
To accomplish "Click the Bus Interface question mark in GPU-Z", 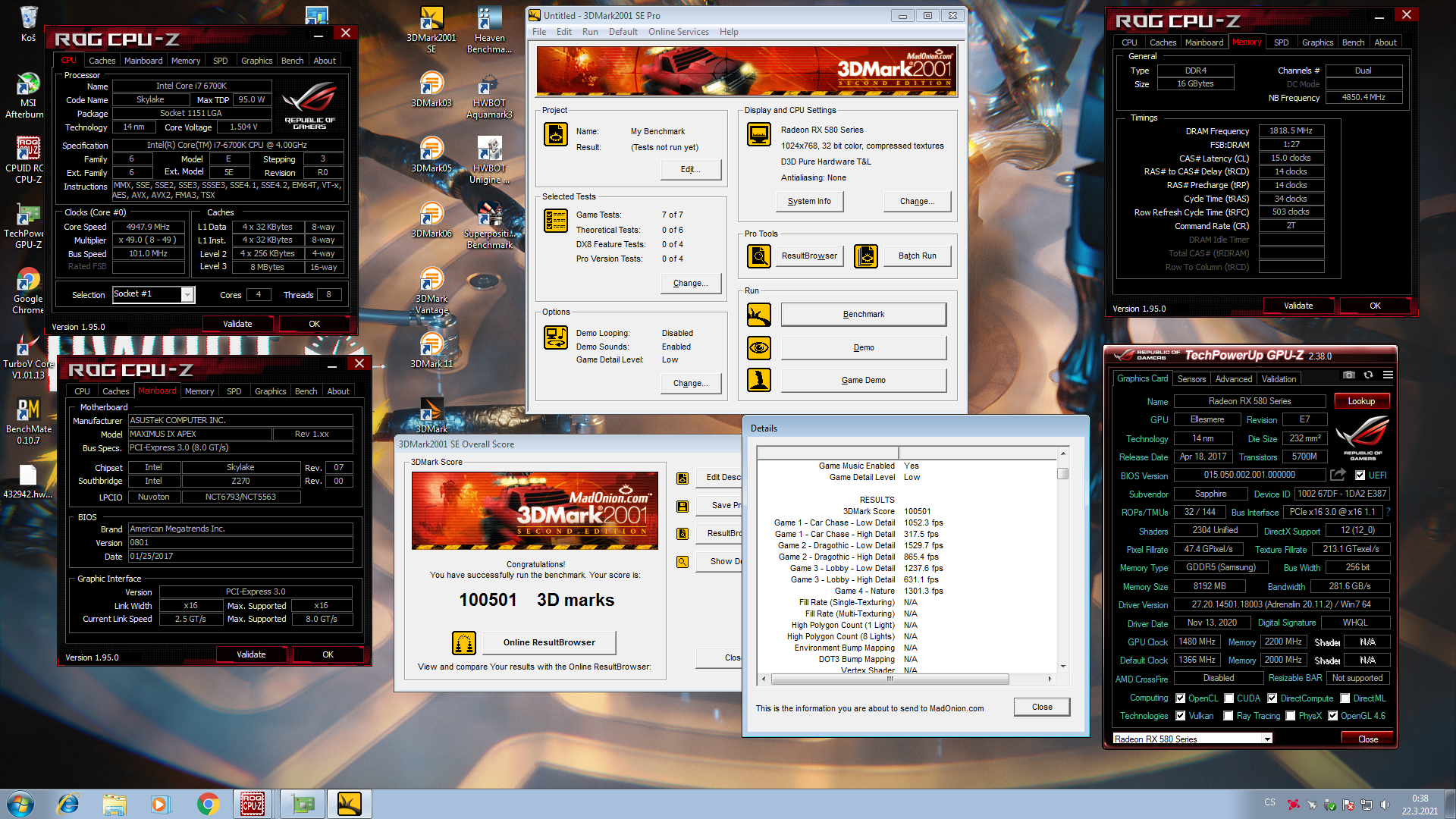I will coord(1389,512).
